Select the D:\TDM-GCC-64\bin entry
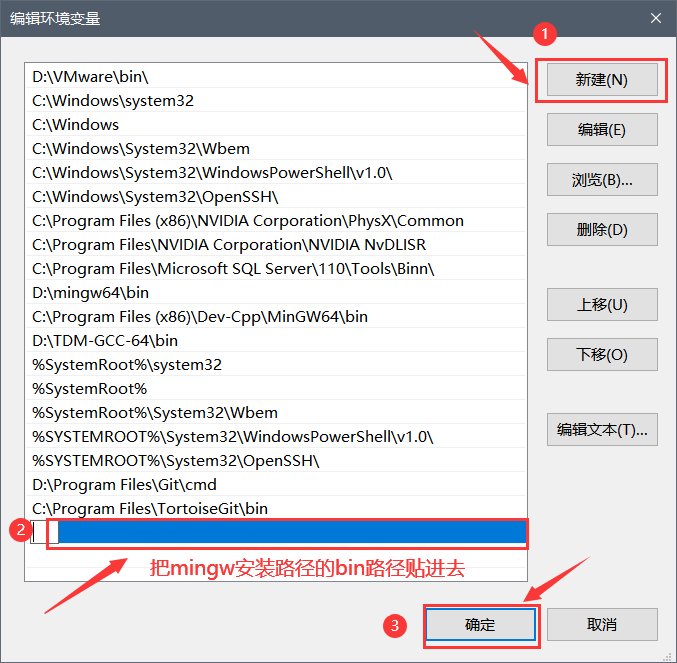This screenshot has height=663, width=677. click(276, 341)
